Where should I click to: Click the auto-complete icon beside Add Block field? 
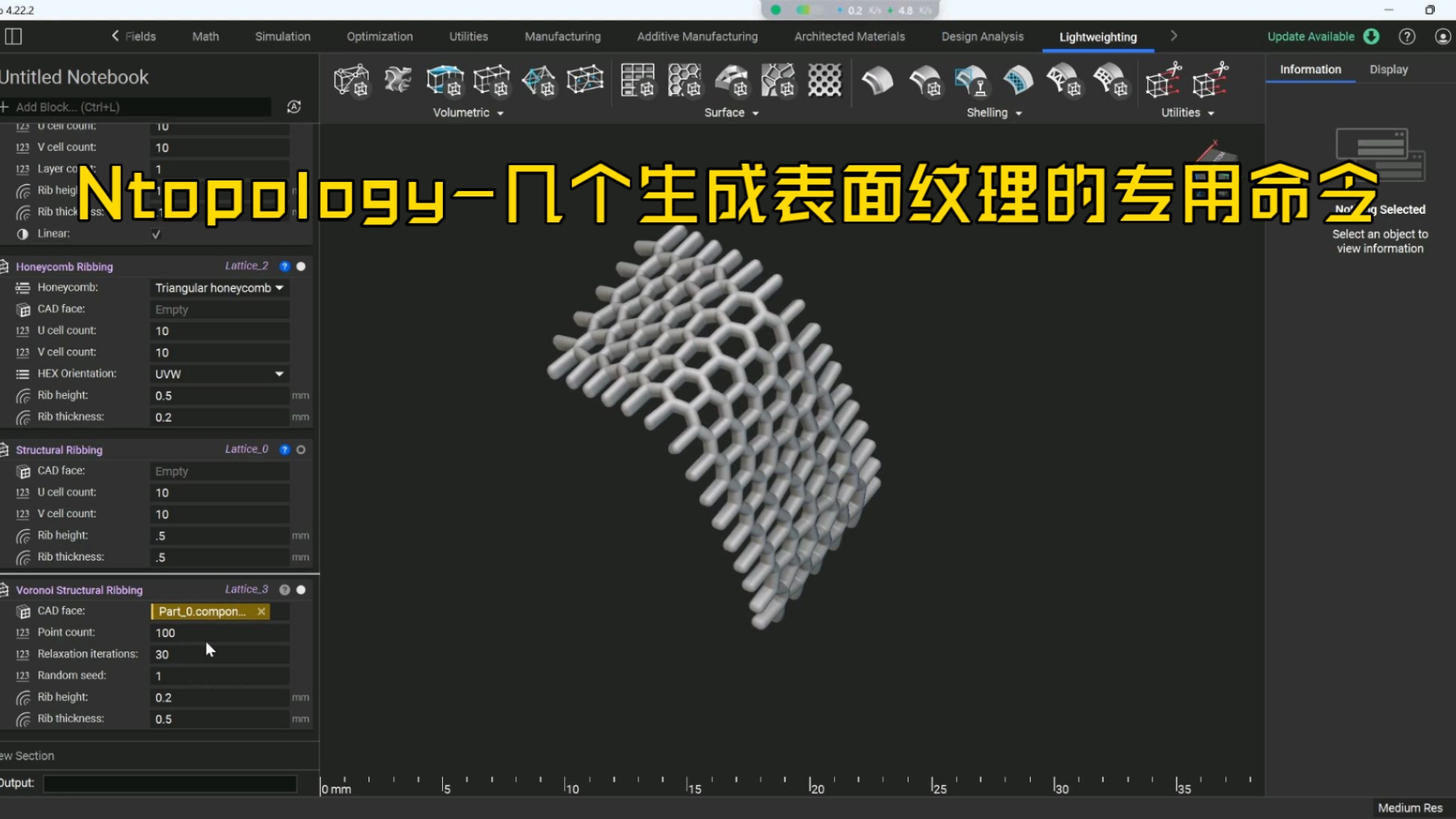[293, 107]
